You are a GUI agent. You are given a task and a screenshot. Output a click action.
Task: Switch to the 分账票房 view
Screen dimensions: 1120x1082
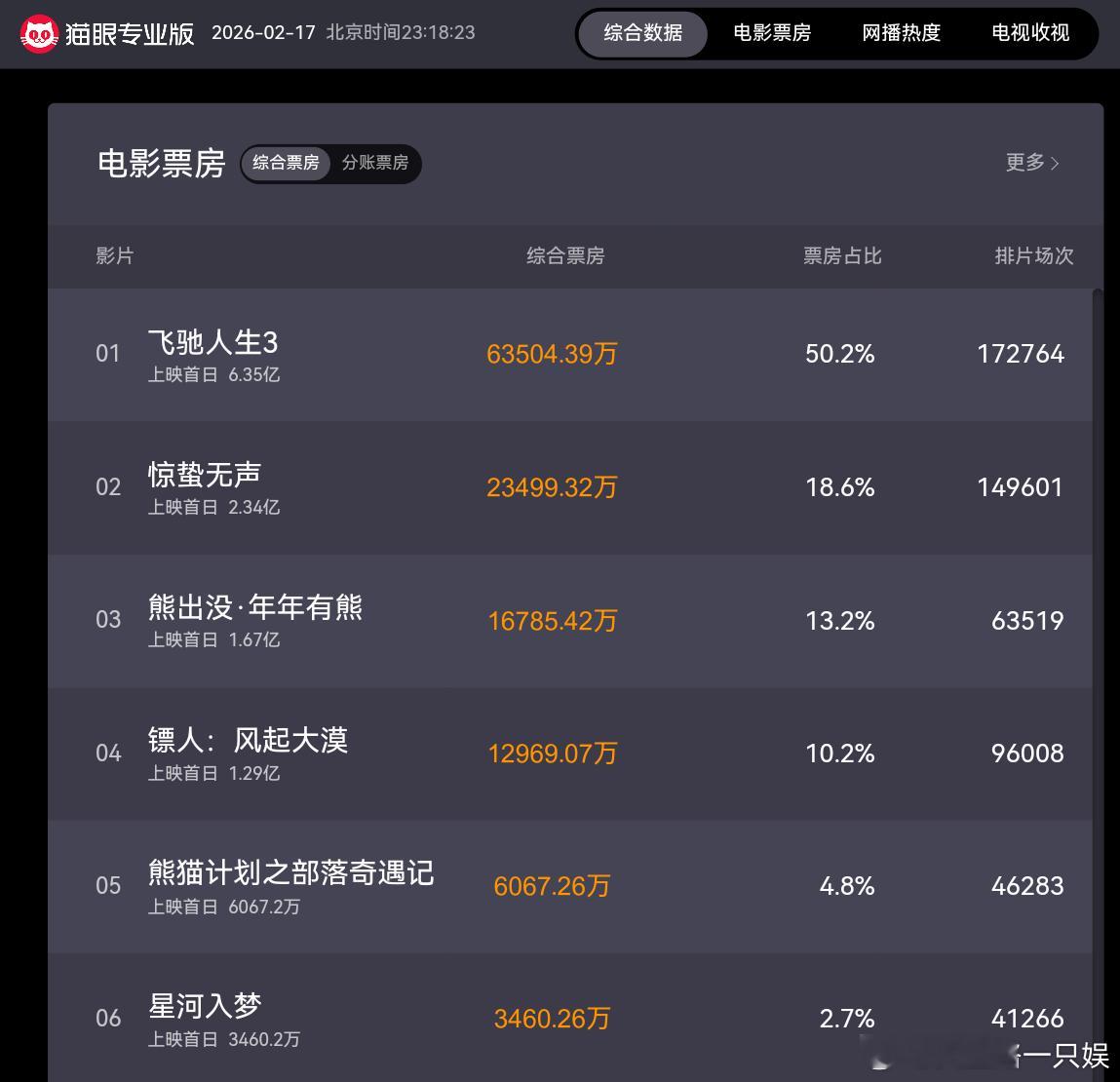[376, 164]
